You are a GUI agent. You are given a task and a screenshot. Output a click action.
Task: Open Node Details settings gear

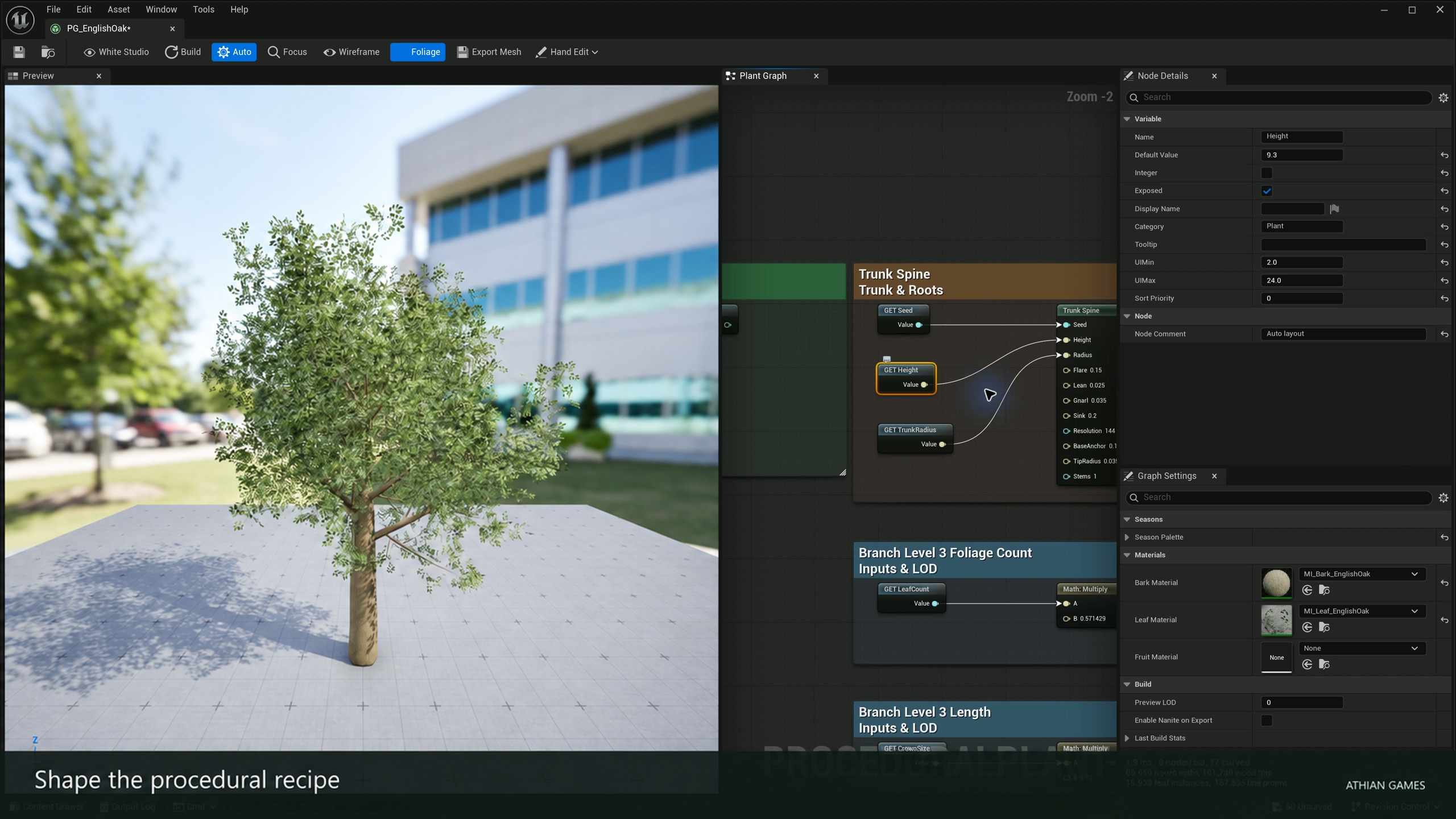tap(1443, 98)
